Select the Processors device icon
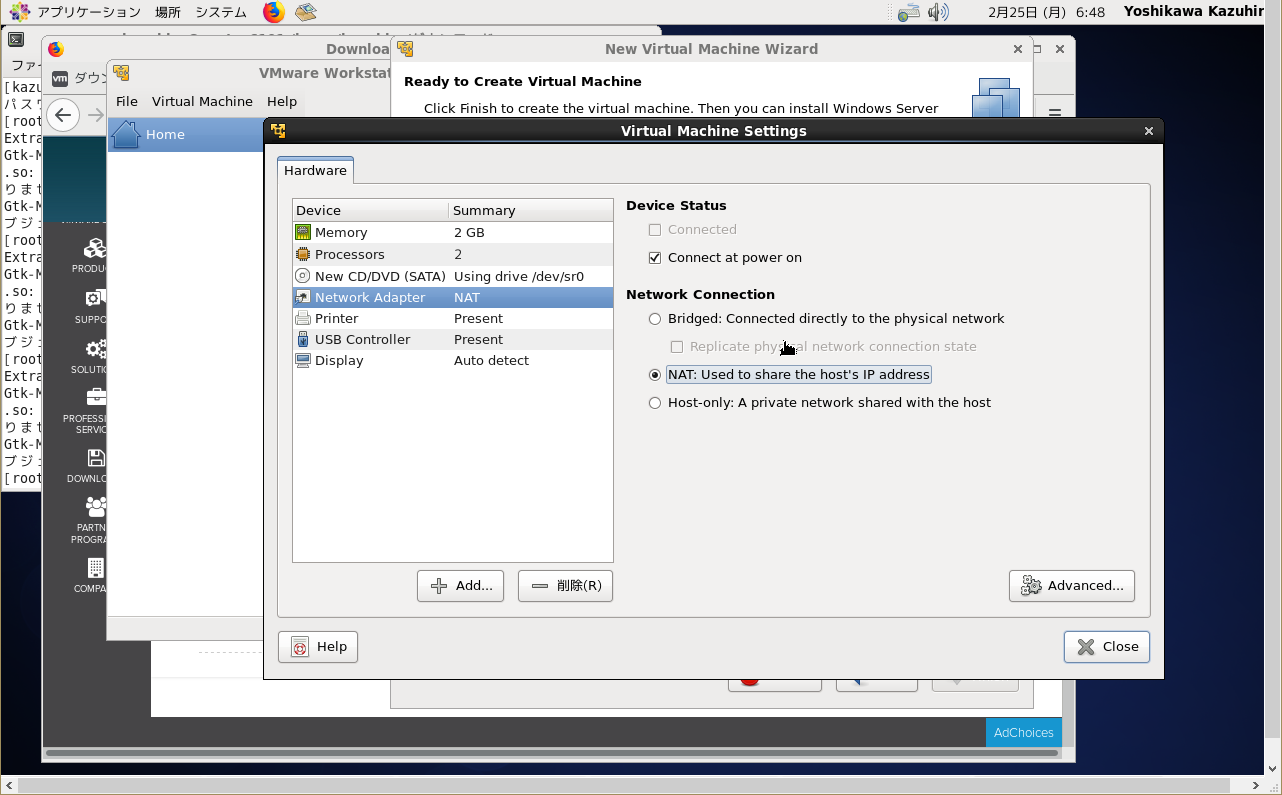1282x795 pixels. 303,254
